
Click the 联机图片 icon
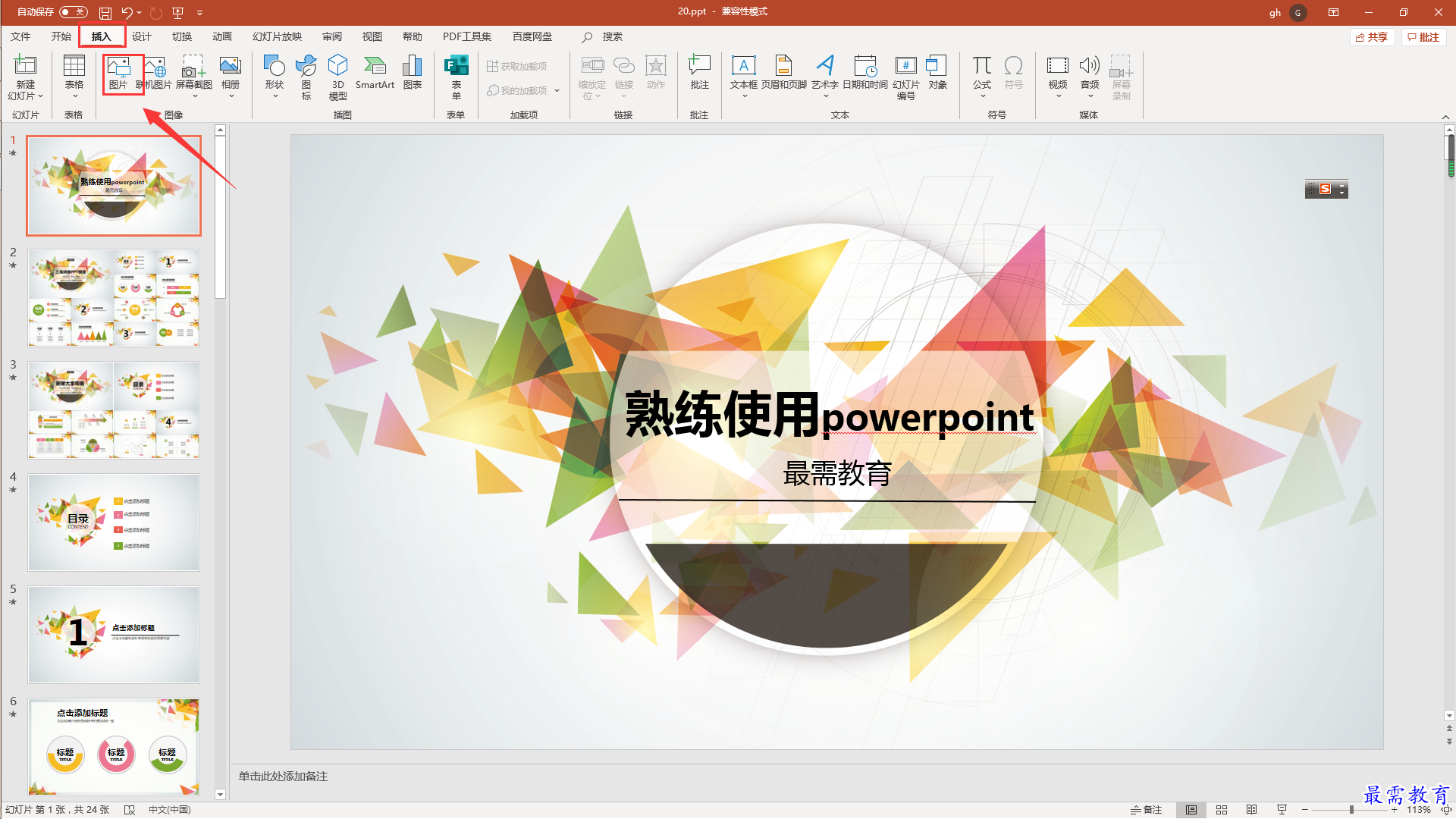(155, 74)
